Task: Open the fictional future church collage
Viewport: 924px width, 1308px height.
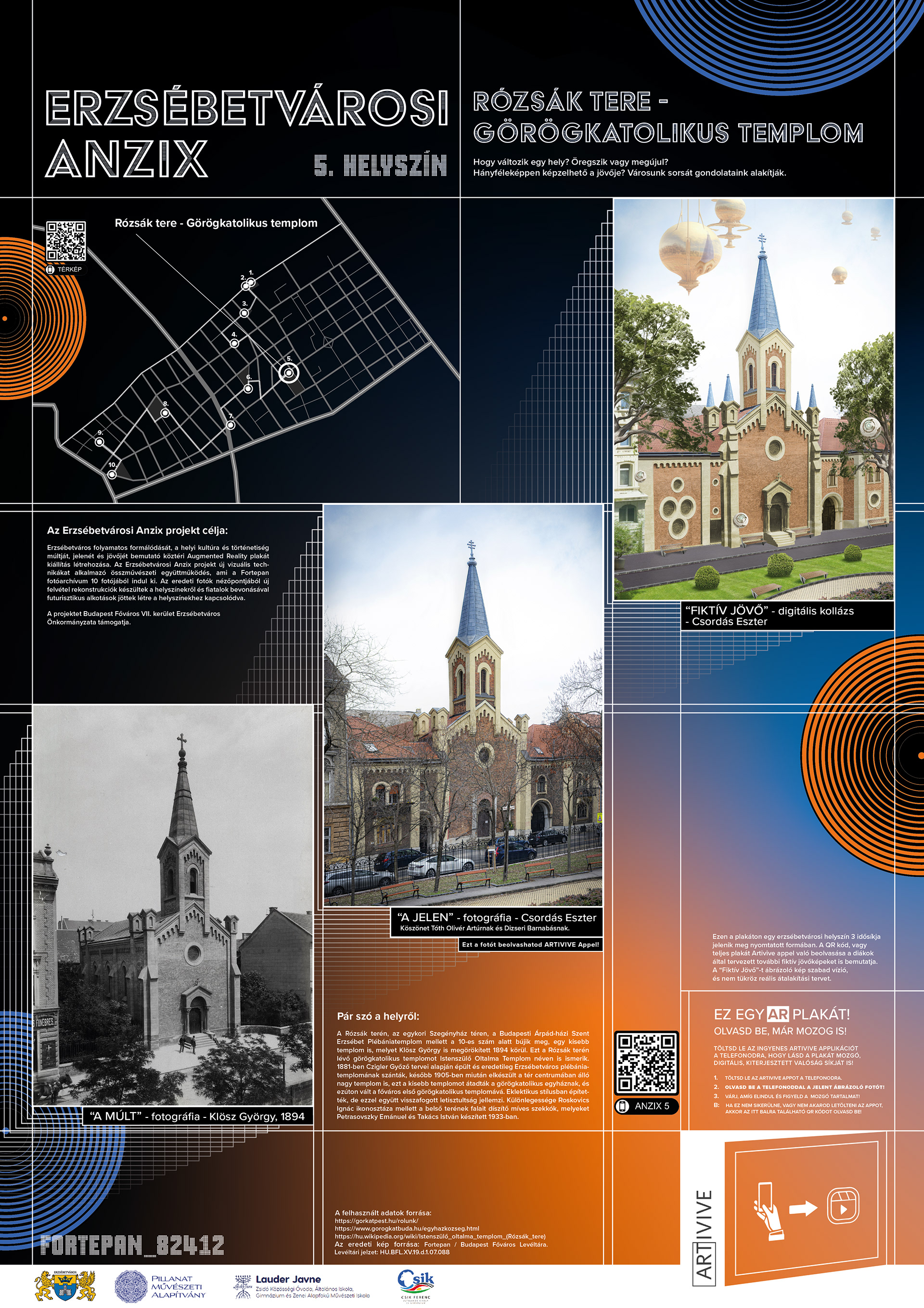Action: (754, 399)
